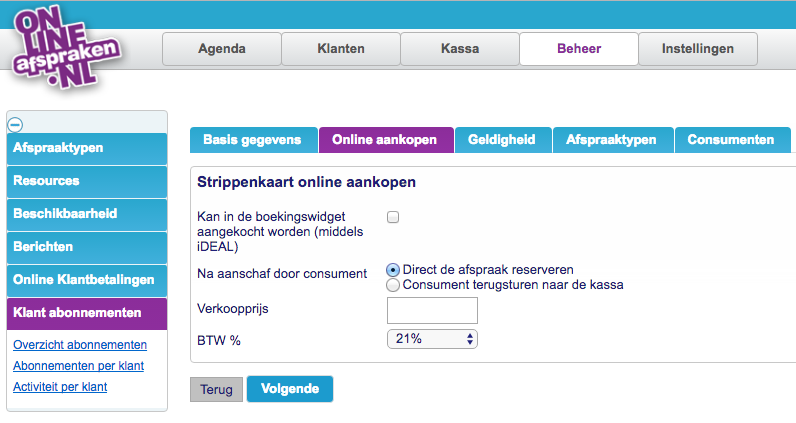Switch to the Basis gegevens tab
The width and height of the screenshot is (796, 423).
(x=253, y=140)
